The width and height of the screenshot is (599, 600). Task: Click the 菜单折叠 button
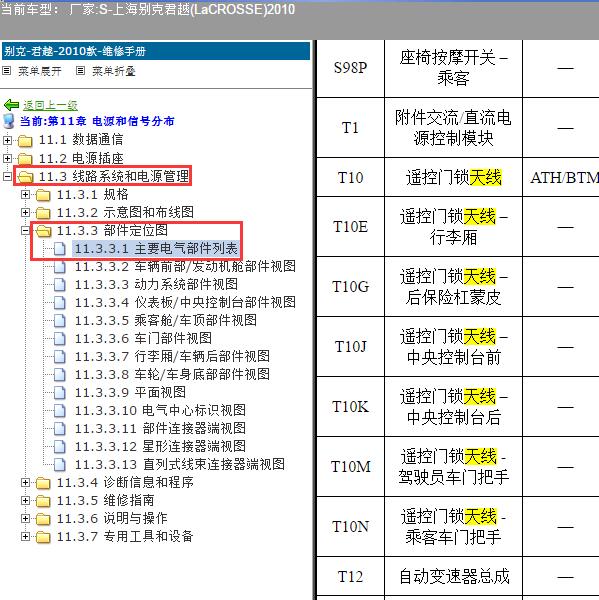point(114,71)
